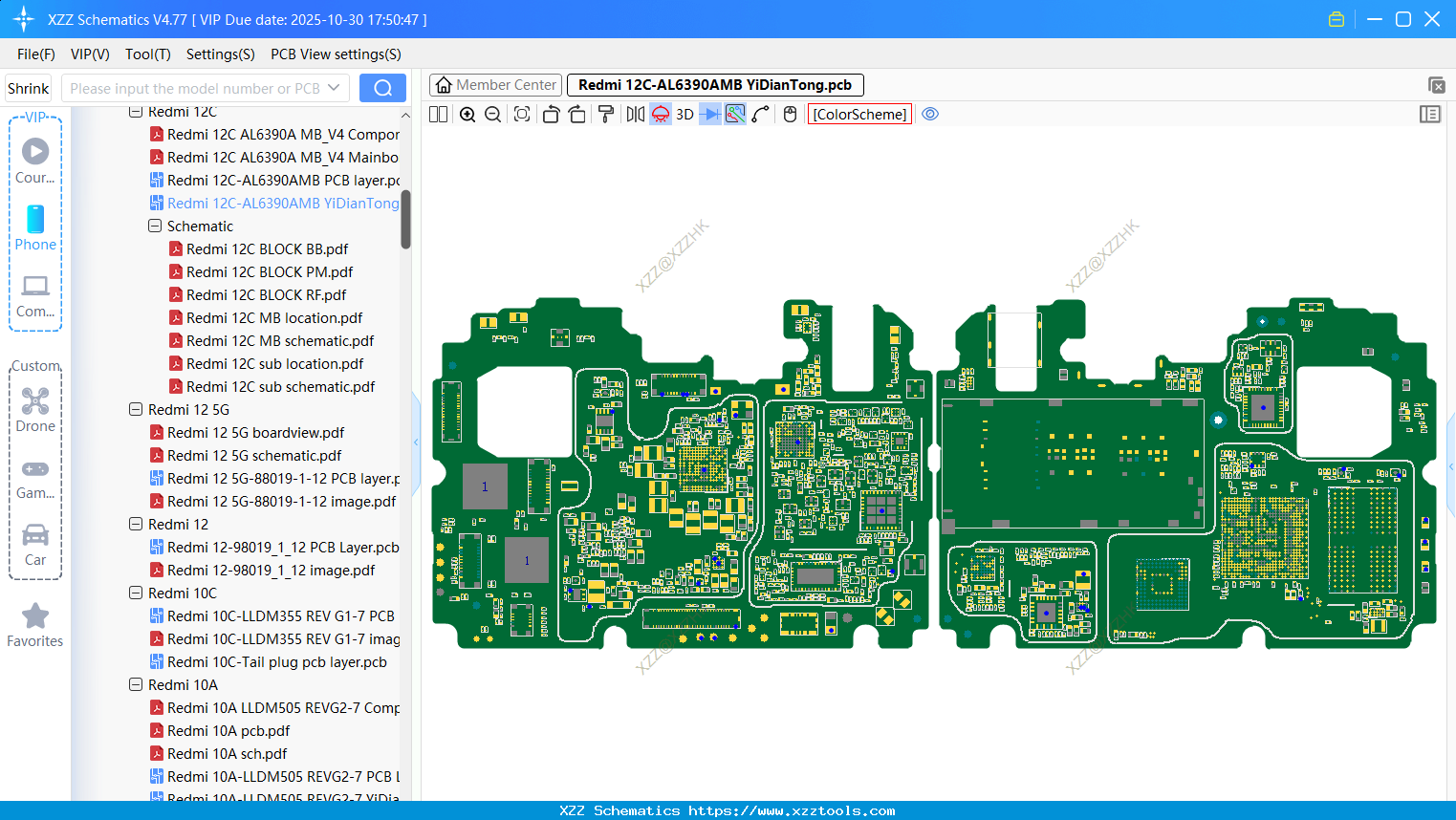Open the side-by-side split view tool
The image size is (1456, 820).
click(437, 114)
